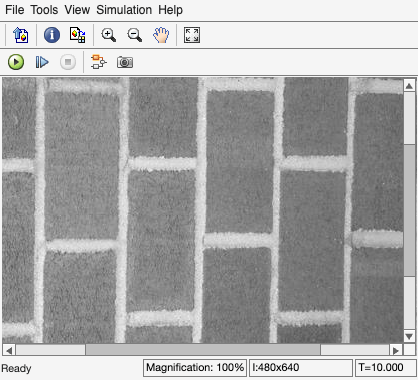
Task: Select the Zoom Out magnifier tool
Action: [x=135, y=35]
